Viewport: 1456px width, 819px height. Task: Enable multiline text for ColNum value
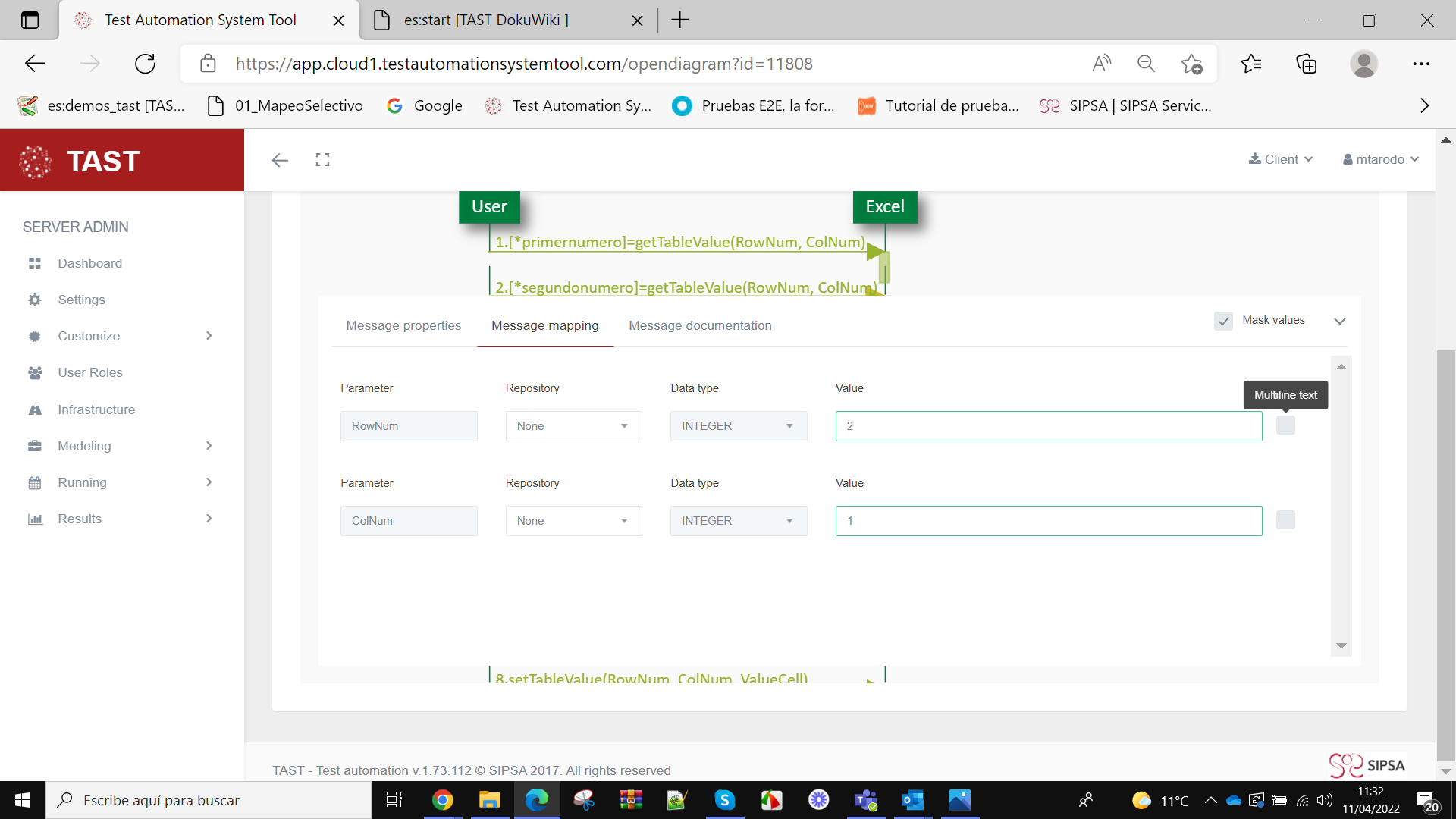click(1285, 520)
